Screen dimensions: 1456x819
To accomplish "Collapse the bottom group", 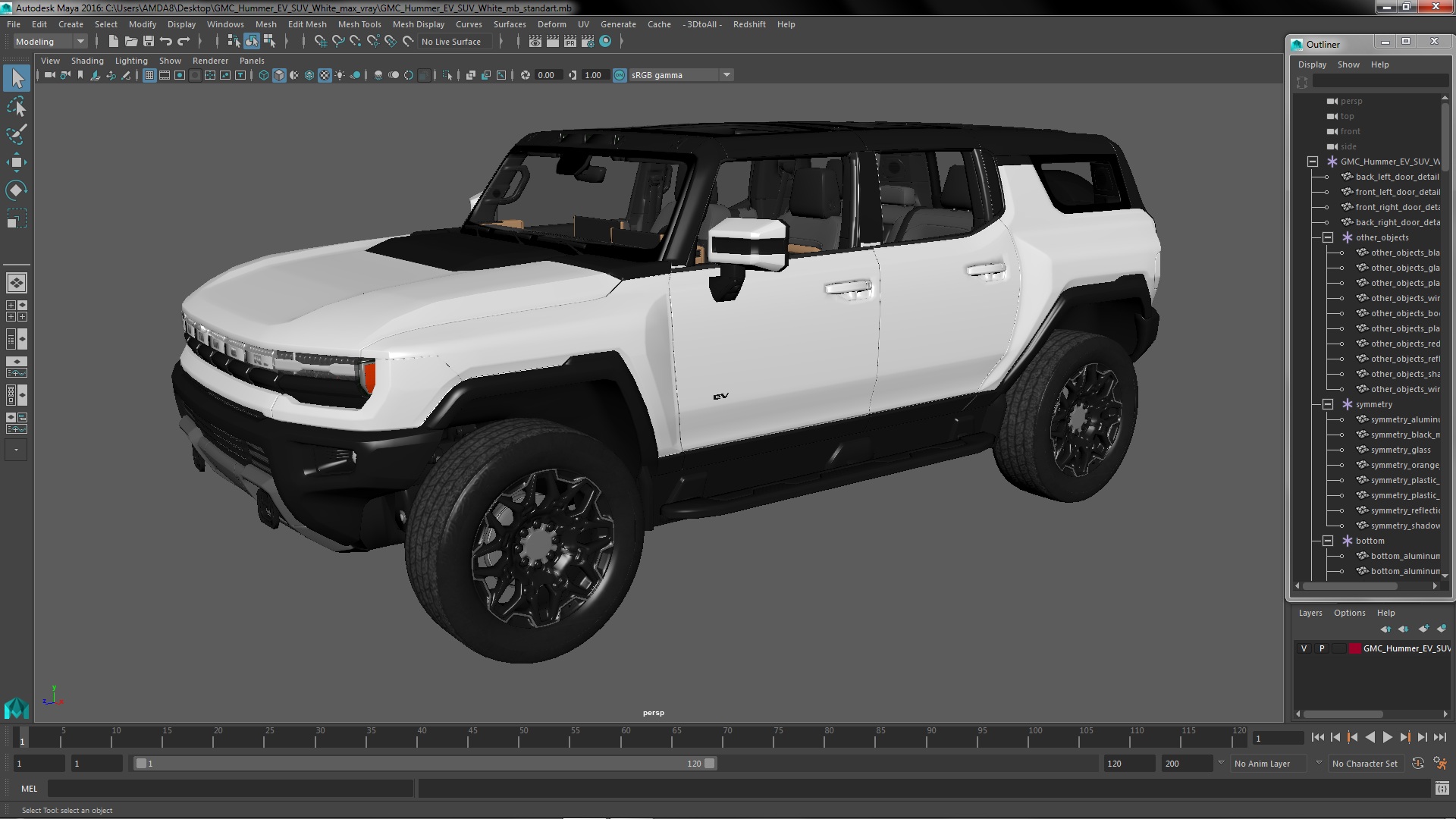I will coord(1327,541).
